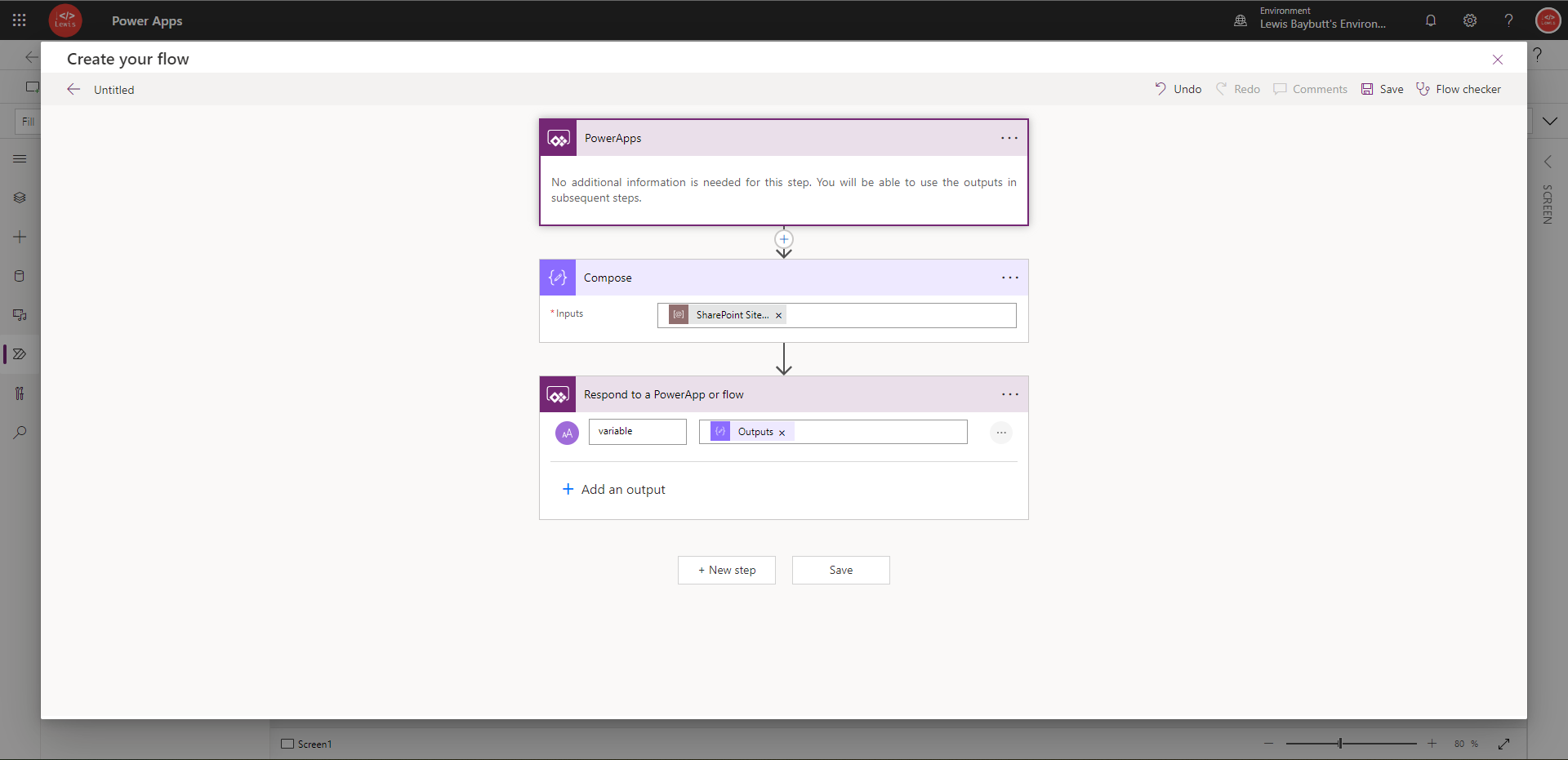Rename the Untitled flow title
This screenshot has height=760, width=1568.
[114, 90]
